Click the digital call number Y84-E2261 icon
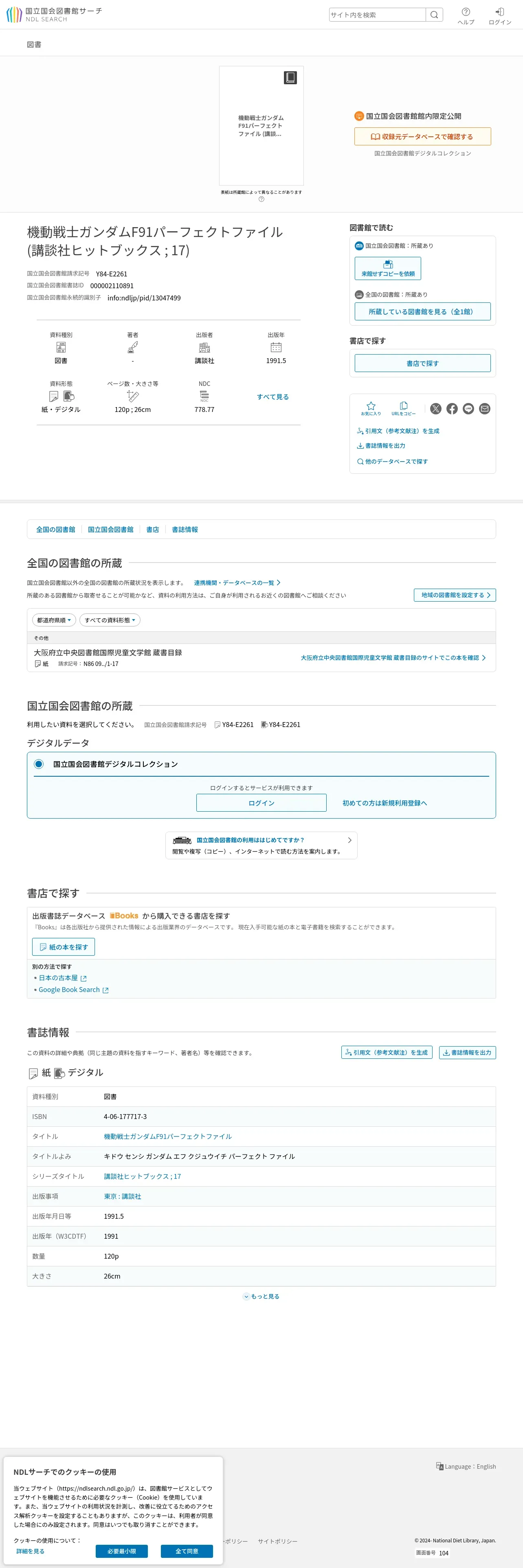Image resolution: width=523 pixels, height=1568 pixels. point(264,724)
